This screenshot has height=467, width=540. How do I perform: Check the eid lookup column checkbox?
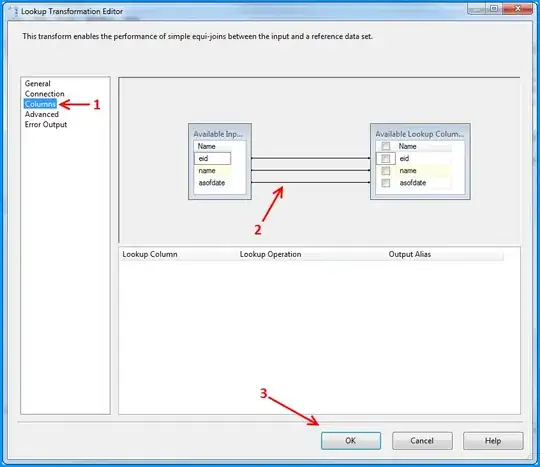pyautogui.click(x=386, y=158)
